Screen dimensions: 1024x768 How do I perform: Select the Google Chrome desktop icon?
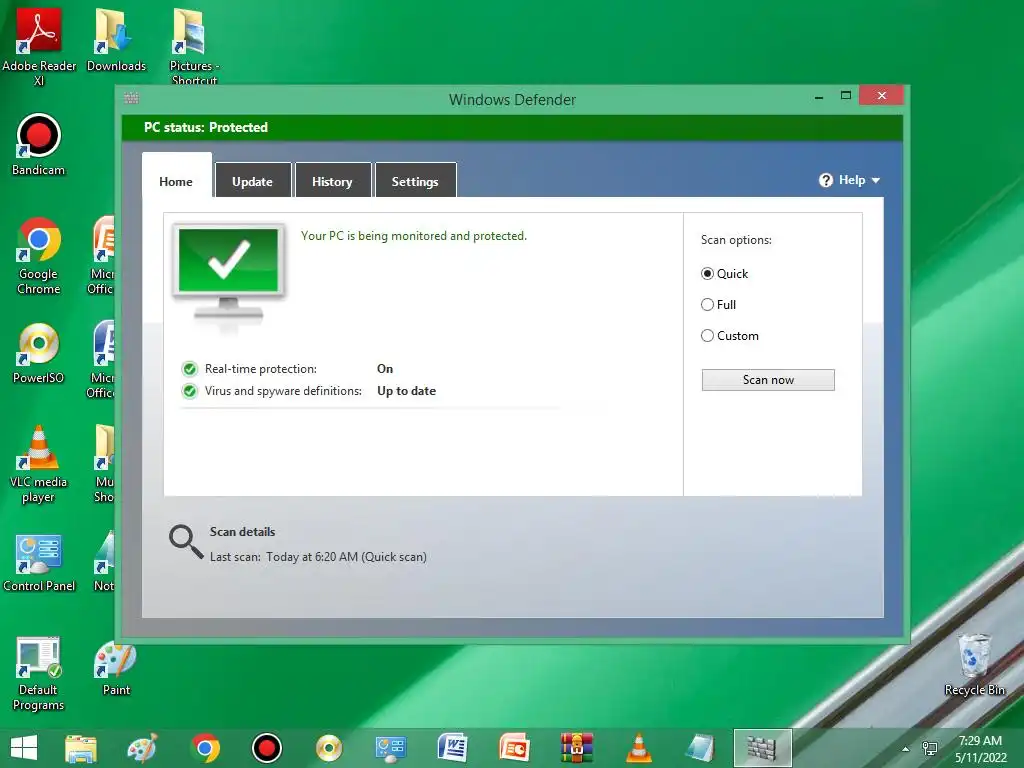pyautogui.click(x=39, y=256)
